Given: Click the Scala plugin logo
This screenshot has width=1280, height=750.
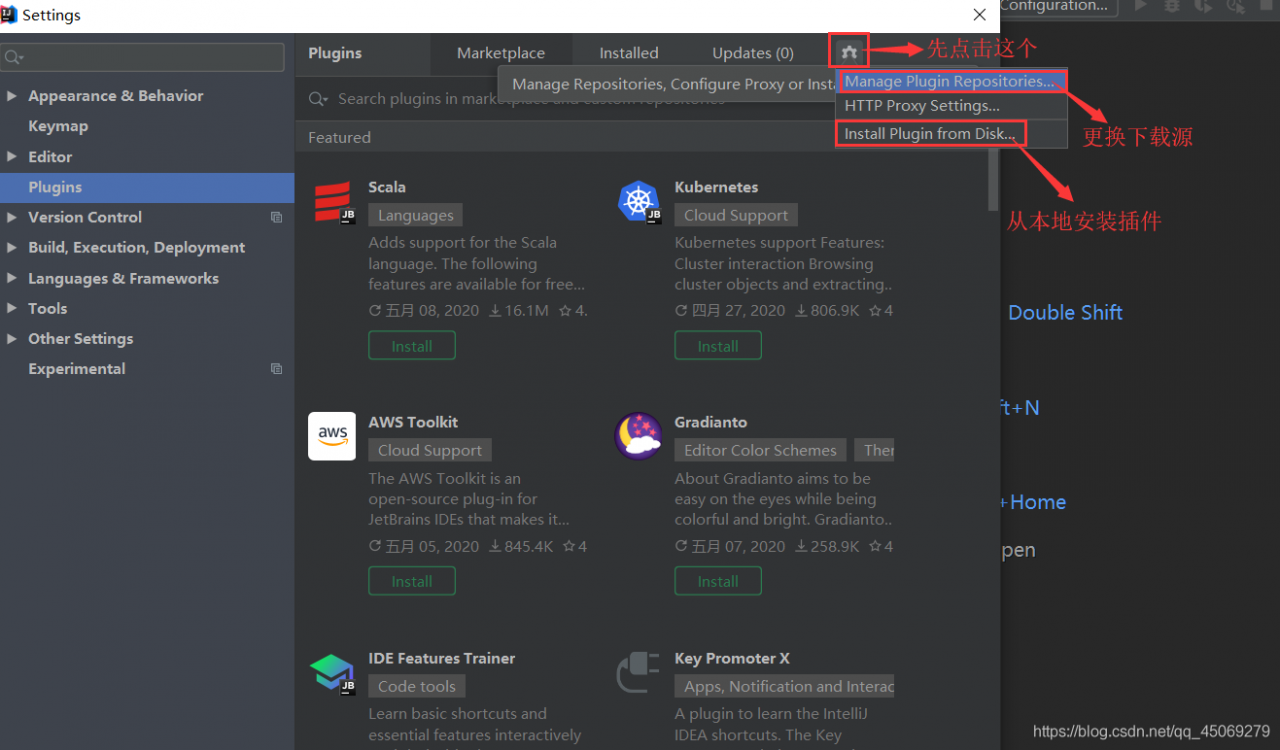Looking at the screenshot, I should (333, 202).
